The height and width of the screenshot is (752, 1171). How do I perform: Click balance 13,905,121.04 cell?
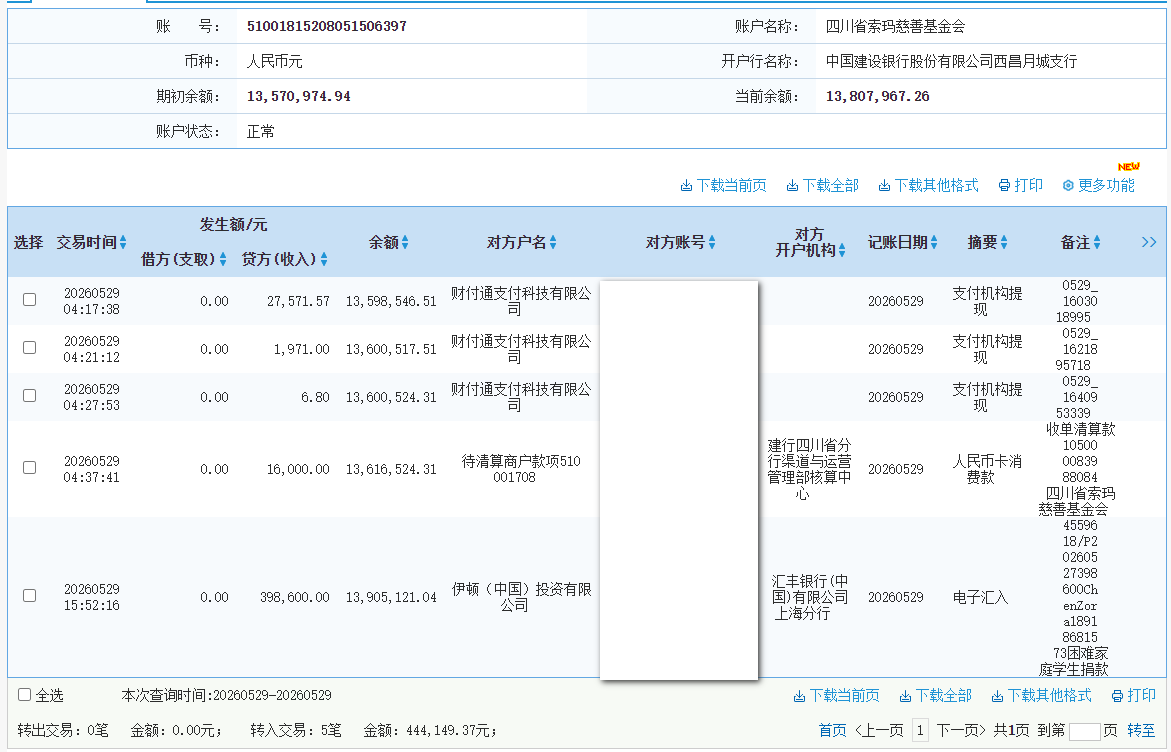coord(391,597)
